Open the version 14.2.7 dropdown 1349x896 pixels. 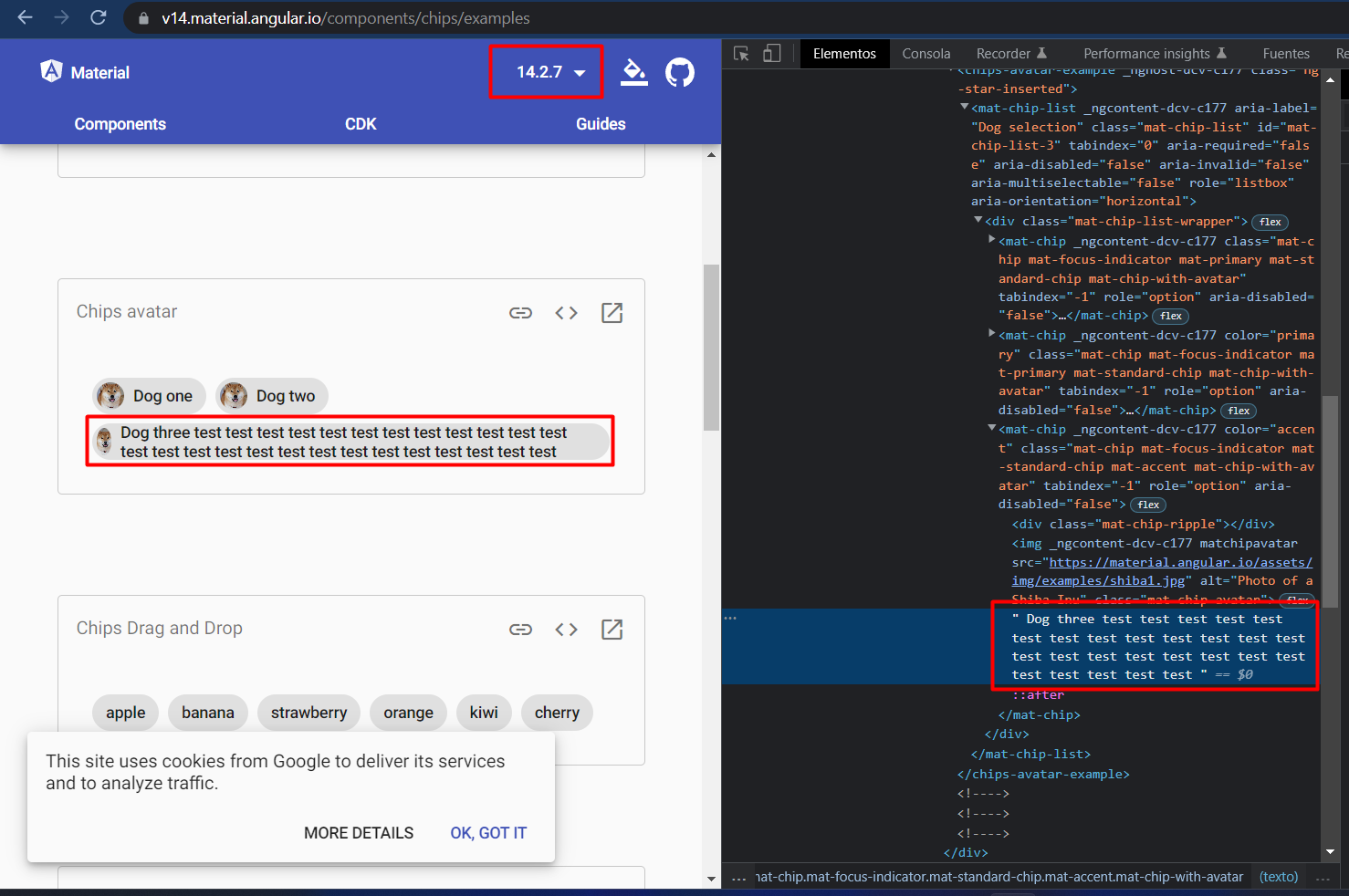point(546,72)
